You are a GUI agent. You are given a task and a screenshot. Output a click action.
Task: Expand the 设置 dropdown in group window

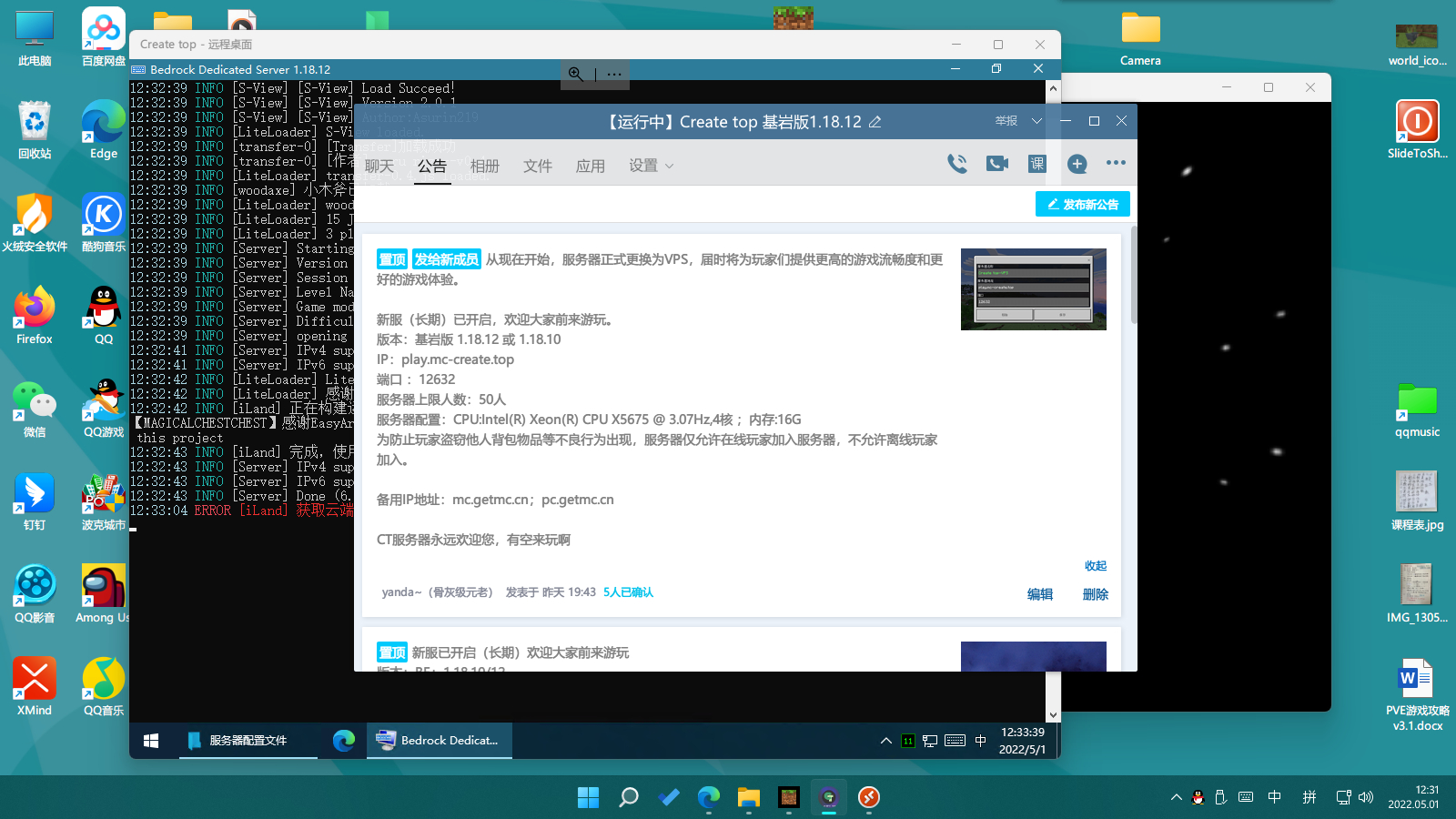pyautogui.click(x=651, y=166)
